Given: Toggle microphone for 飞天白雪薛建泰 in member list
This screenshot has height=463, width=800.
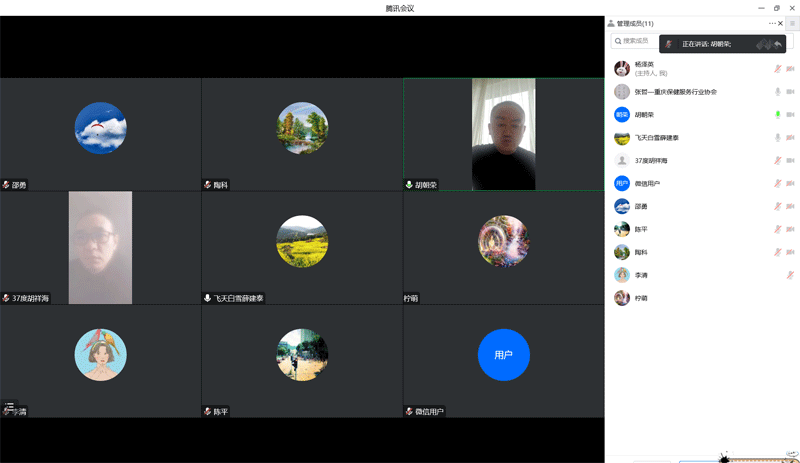Looking at the screenshot, I should pos(778,137).
